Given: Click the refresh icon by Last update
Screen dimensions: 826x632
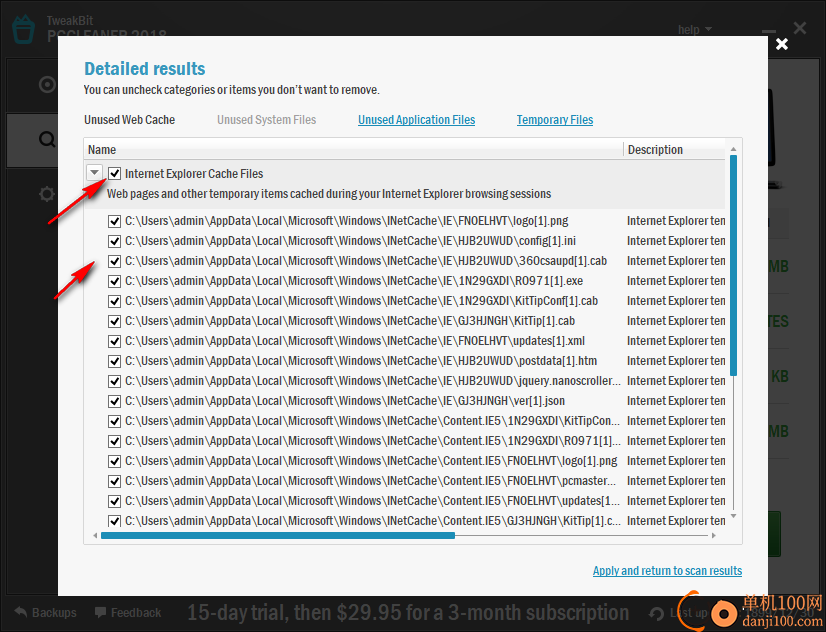Looking at the screenshot, I should click(656, 614).
